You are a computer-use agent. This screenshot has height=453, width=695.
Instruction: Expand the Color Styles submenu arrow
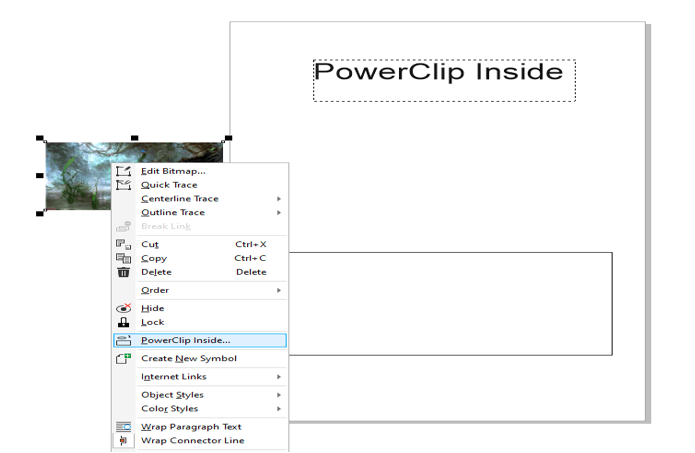point(279,409)
